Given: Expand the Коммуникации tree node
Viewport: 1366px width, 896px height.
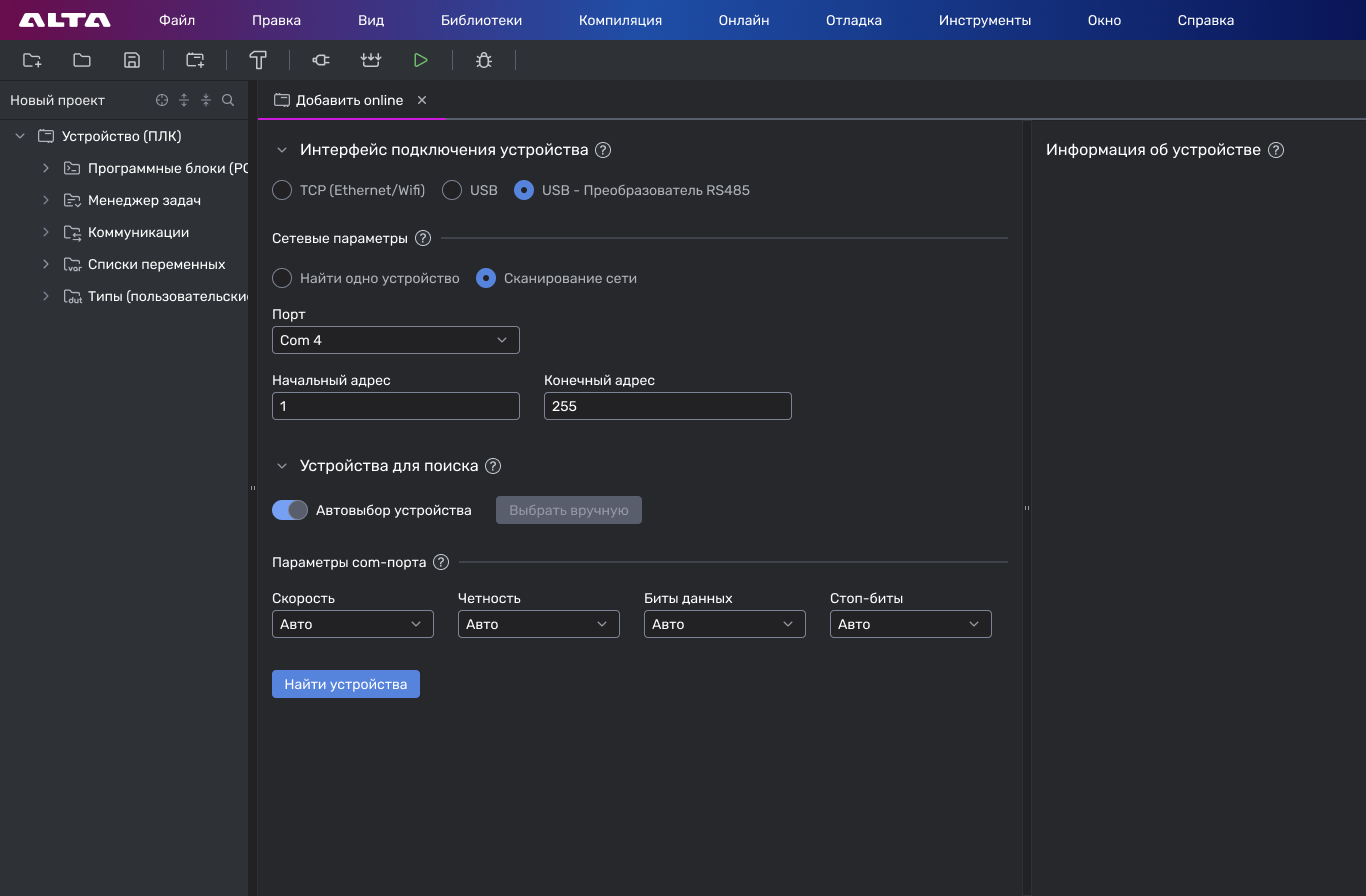Looking at the screenshot, I should point(46,232).
